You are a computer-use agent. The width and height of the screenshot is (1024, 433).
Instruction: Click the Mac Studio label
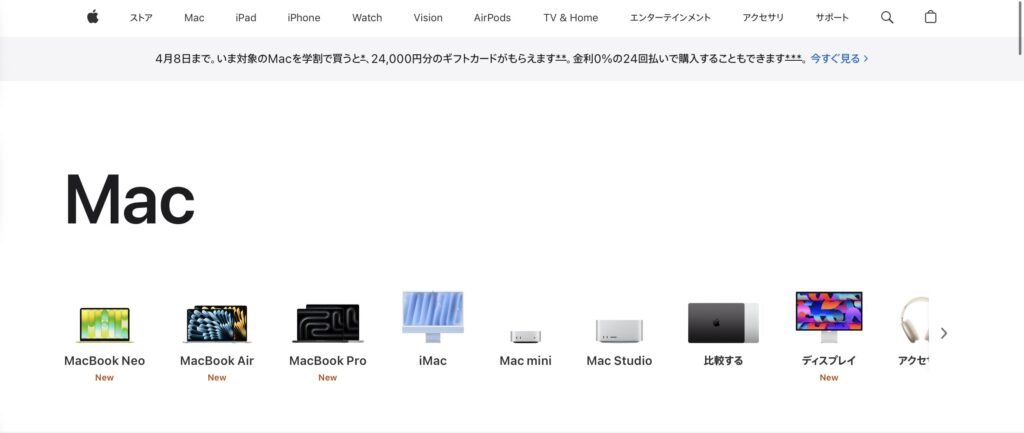[619, 361]
